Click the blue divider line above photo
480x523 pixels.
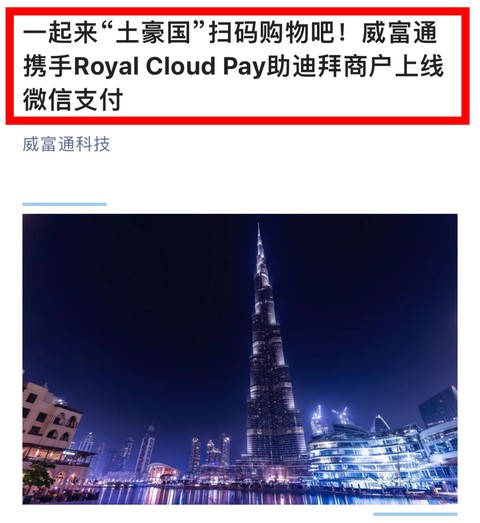pos(64,204)
